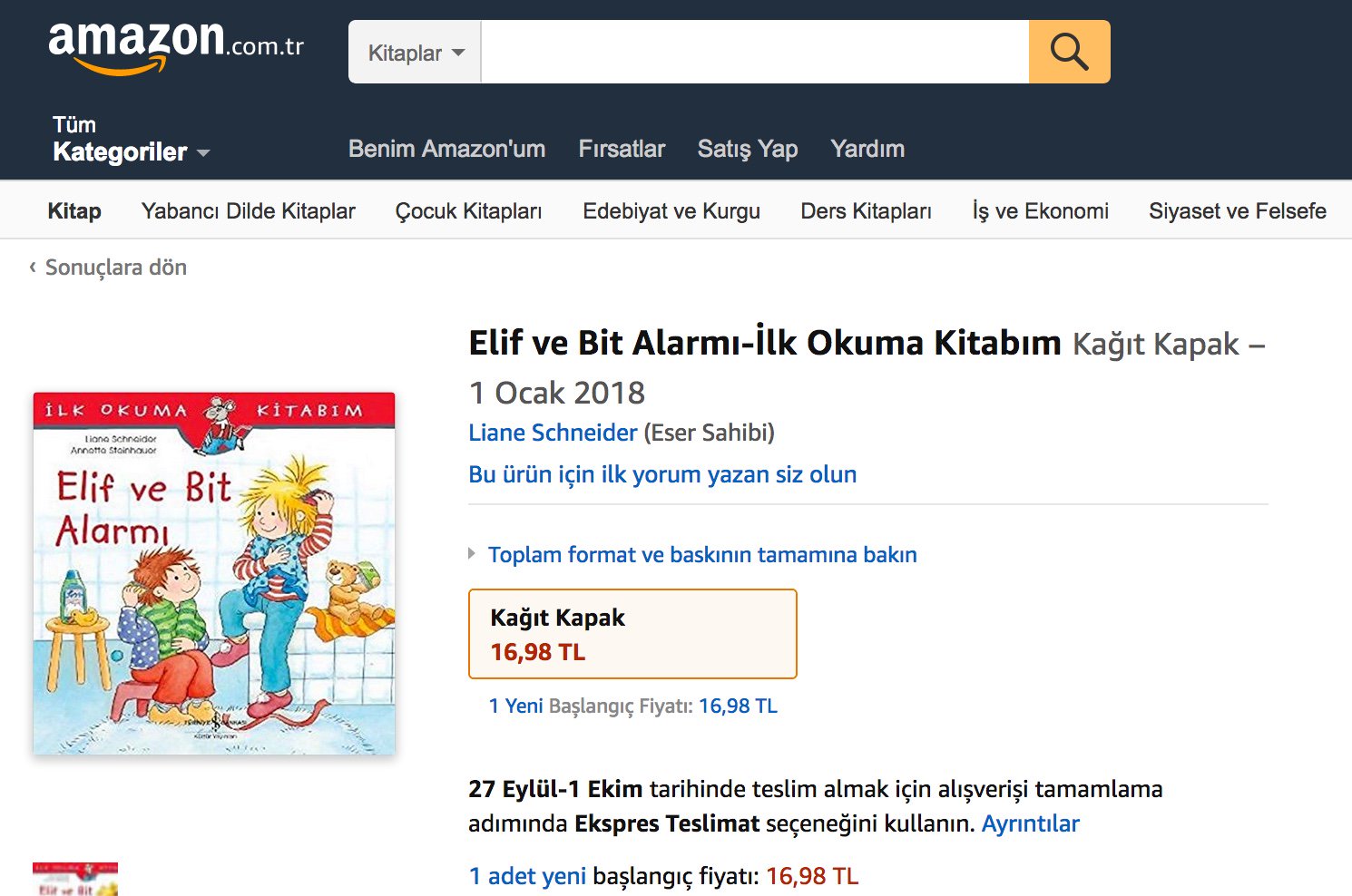Click the Elif ve Bit Alarmı cover image

pyautogui.click(x=214, y=573)
